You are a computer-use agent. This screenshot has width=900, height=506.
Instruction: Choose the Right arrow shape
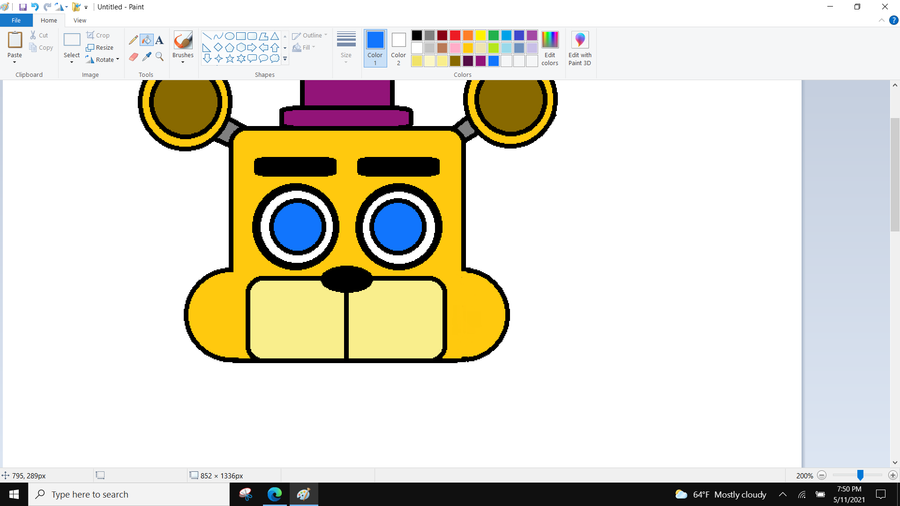[252, 48]
